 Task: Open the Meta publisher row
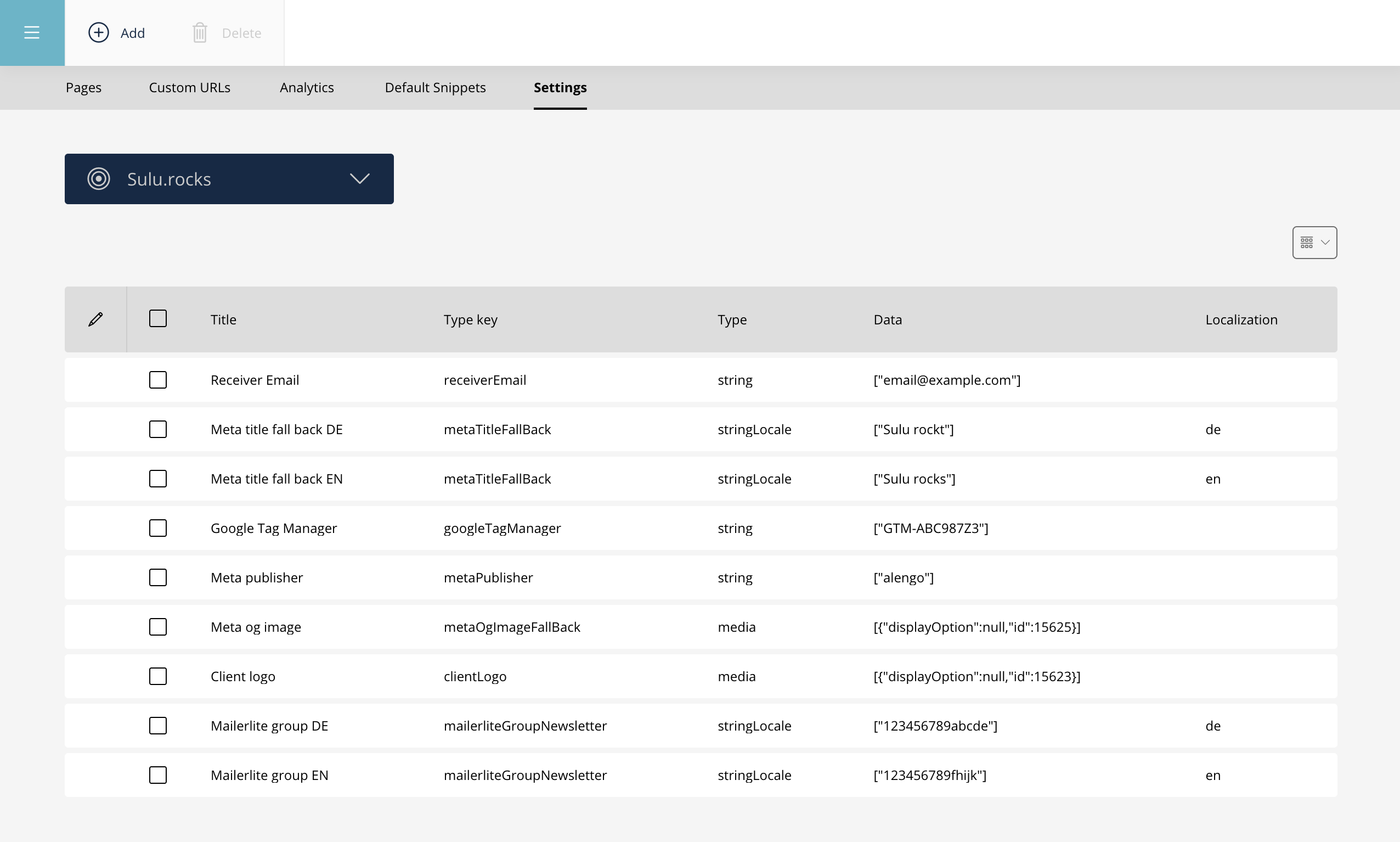coord(257,577)
